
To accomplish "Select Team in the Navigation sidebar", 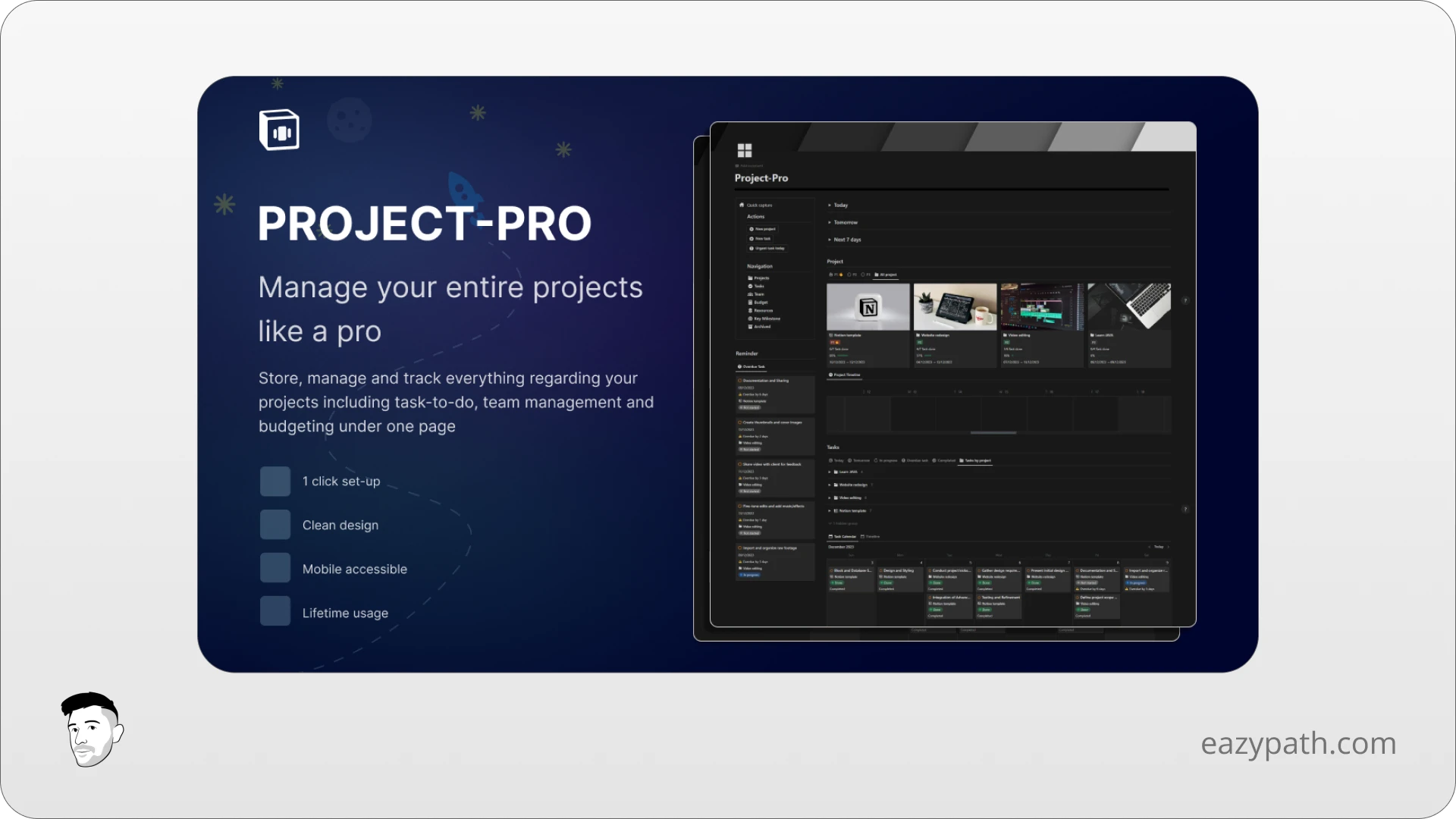I will pos(758,294).
